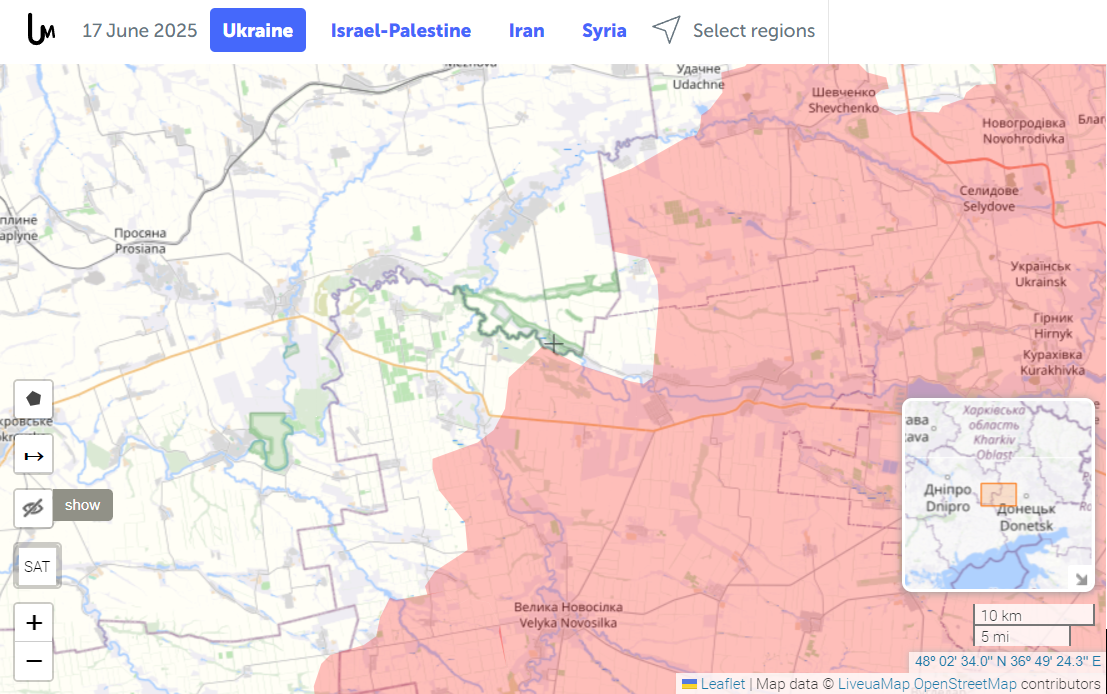The image size is (1107, 694).
Task: Click the navigation arrow icon for regions
Action: coord(666,30)
